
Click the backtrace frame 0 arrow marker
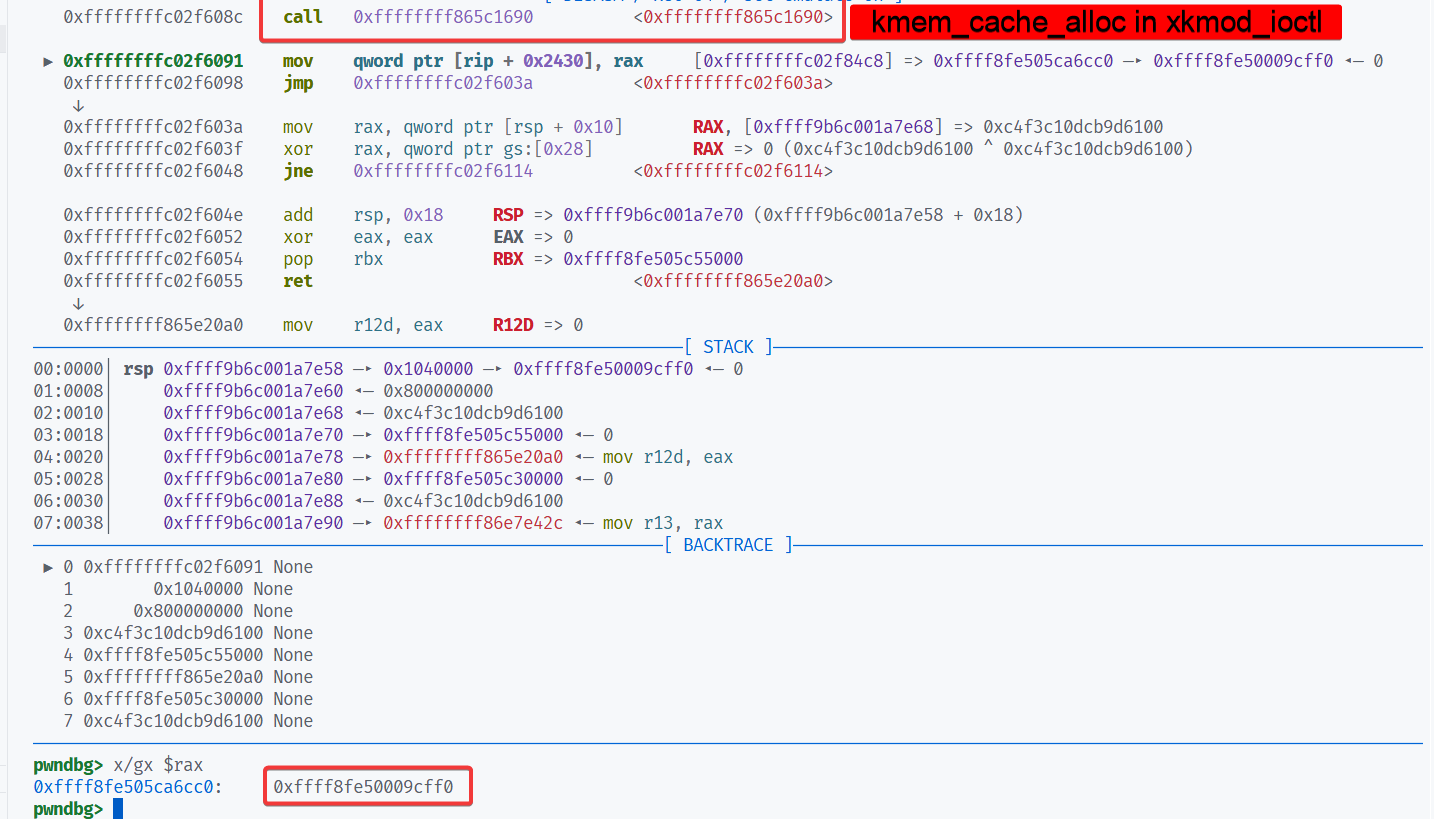point(48,567)
